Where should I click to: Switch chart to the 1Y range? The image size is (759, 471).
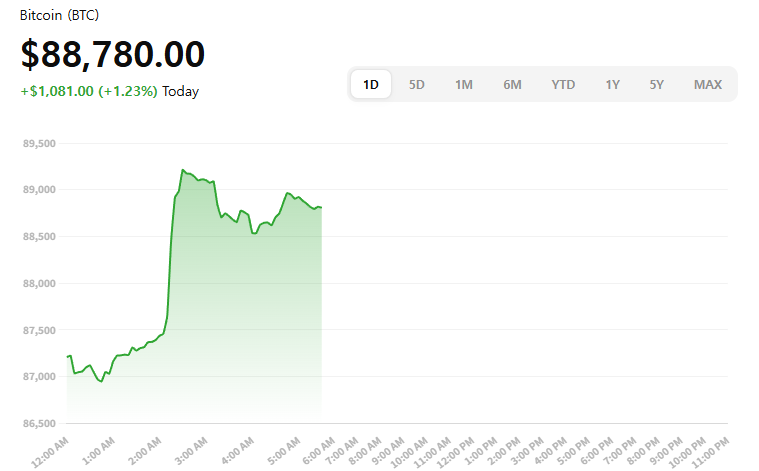(x=612, y=85)
